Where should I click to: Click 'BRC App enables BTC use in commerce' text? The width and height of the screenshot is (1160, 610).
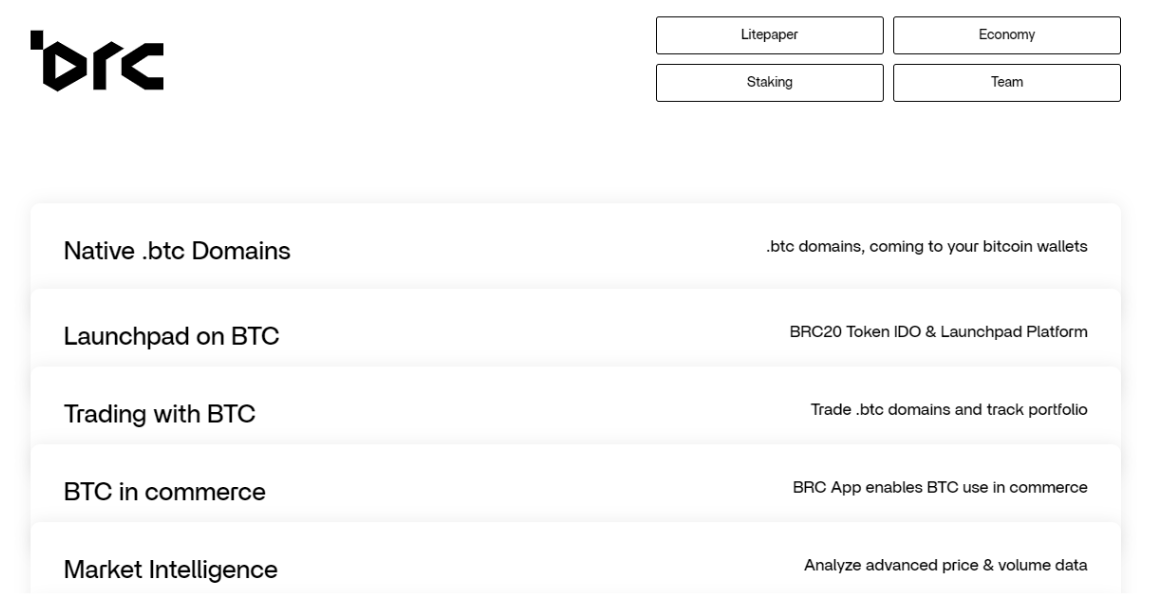click(x=940, y=487)
